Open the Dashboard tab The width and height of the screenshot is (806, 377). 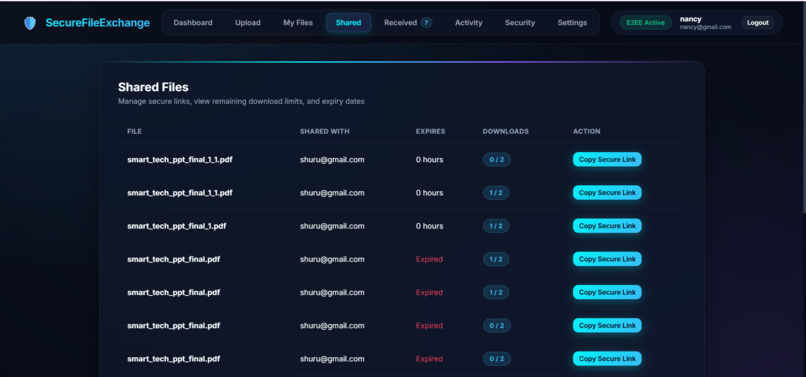193,23
